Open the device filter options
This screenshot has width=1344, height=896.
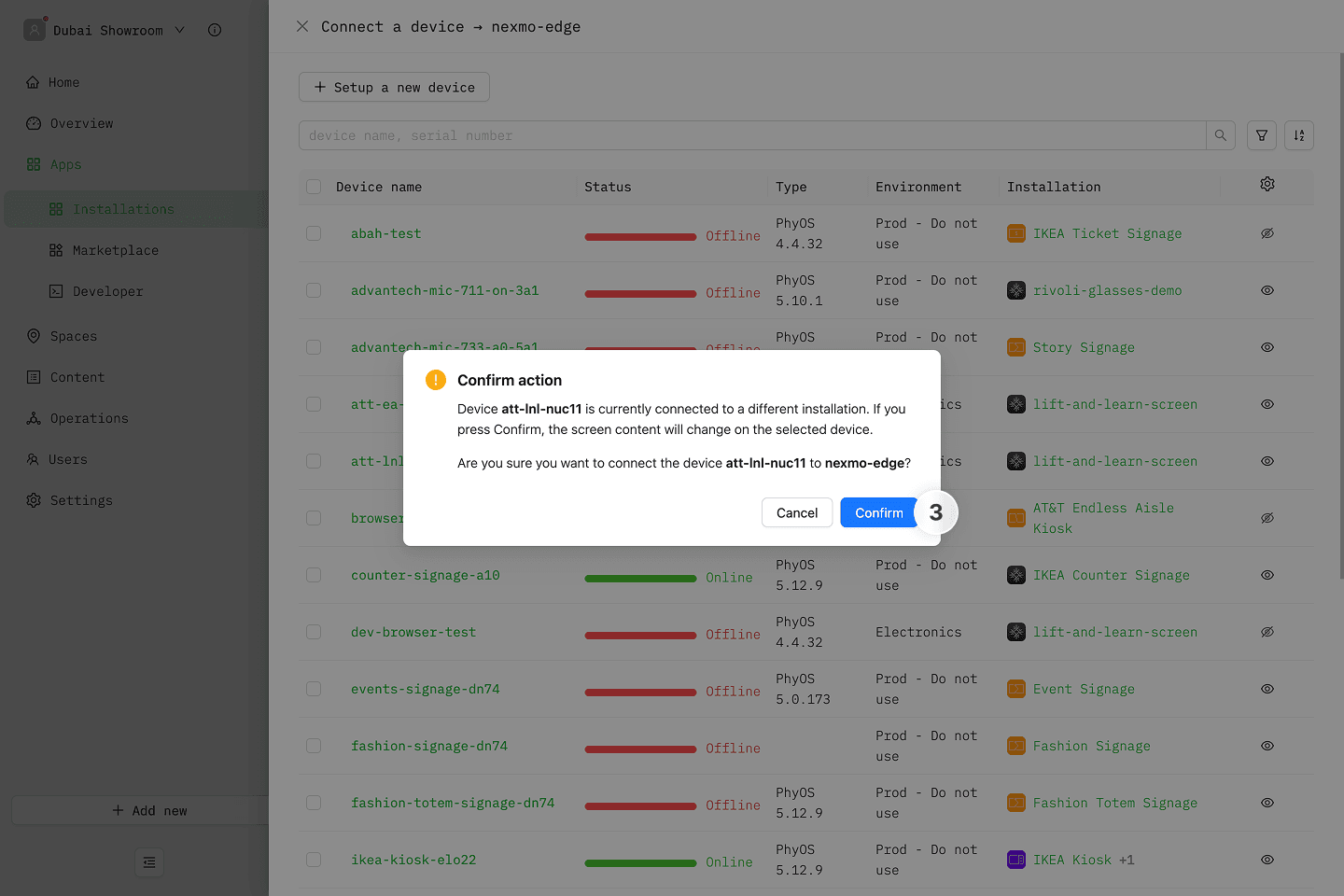click(x=1262, y=135)
